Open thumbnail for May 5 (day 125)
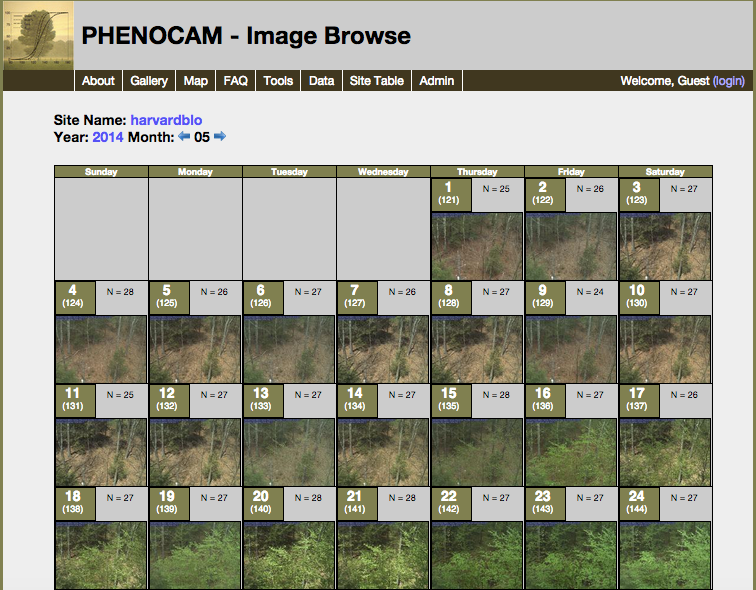The height and width of the screenshot is (590, 756). click(195, 349)
